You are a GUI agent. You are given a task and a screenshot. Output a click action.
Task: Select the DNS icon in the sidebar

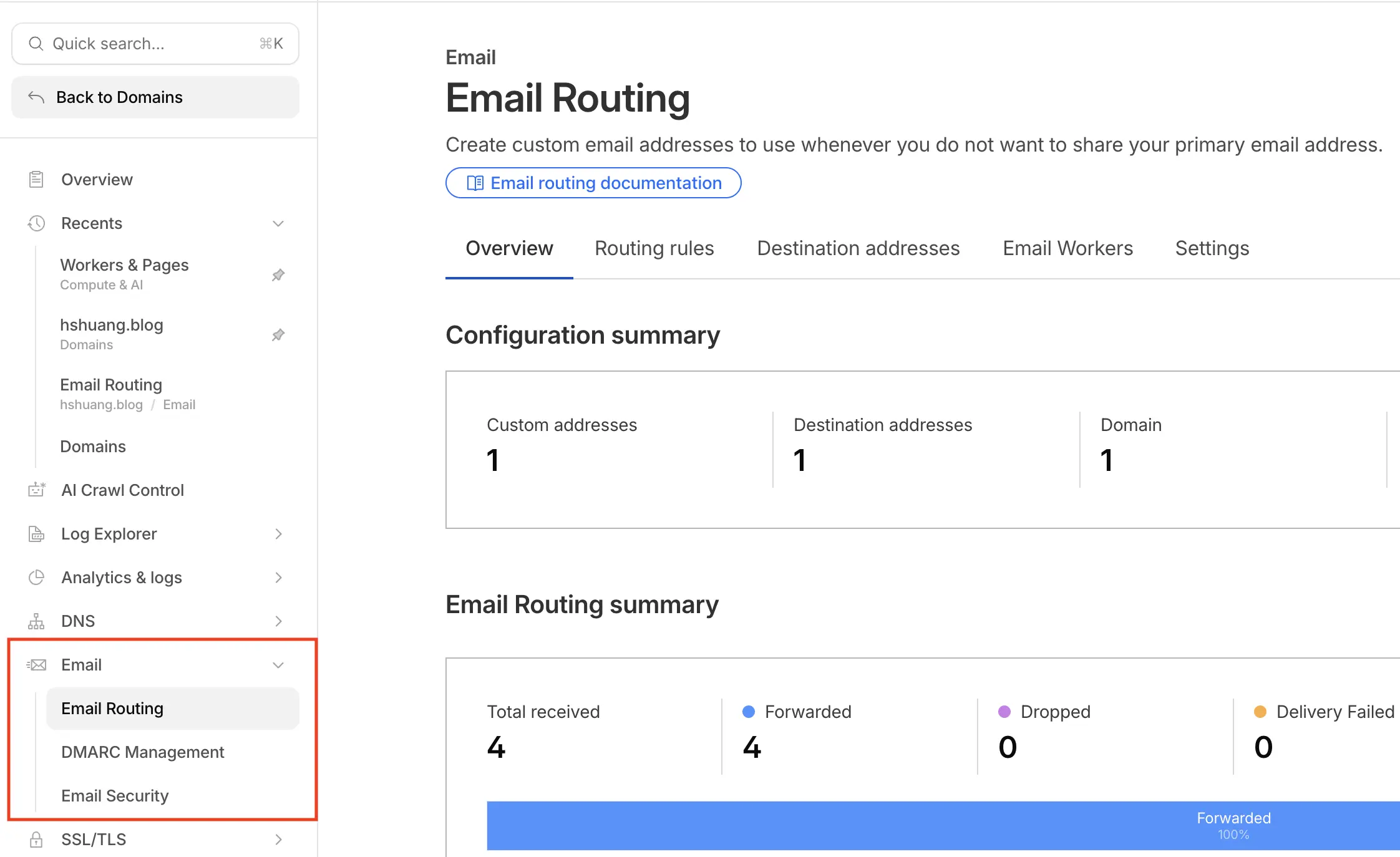click(x=36, y=621)
